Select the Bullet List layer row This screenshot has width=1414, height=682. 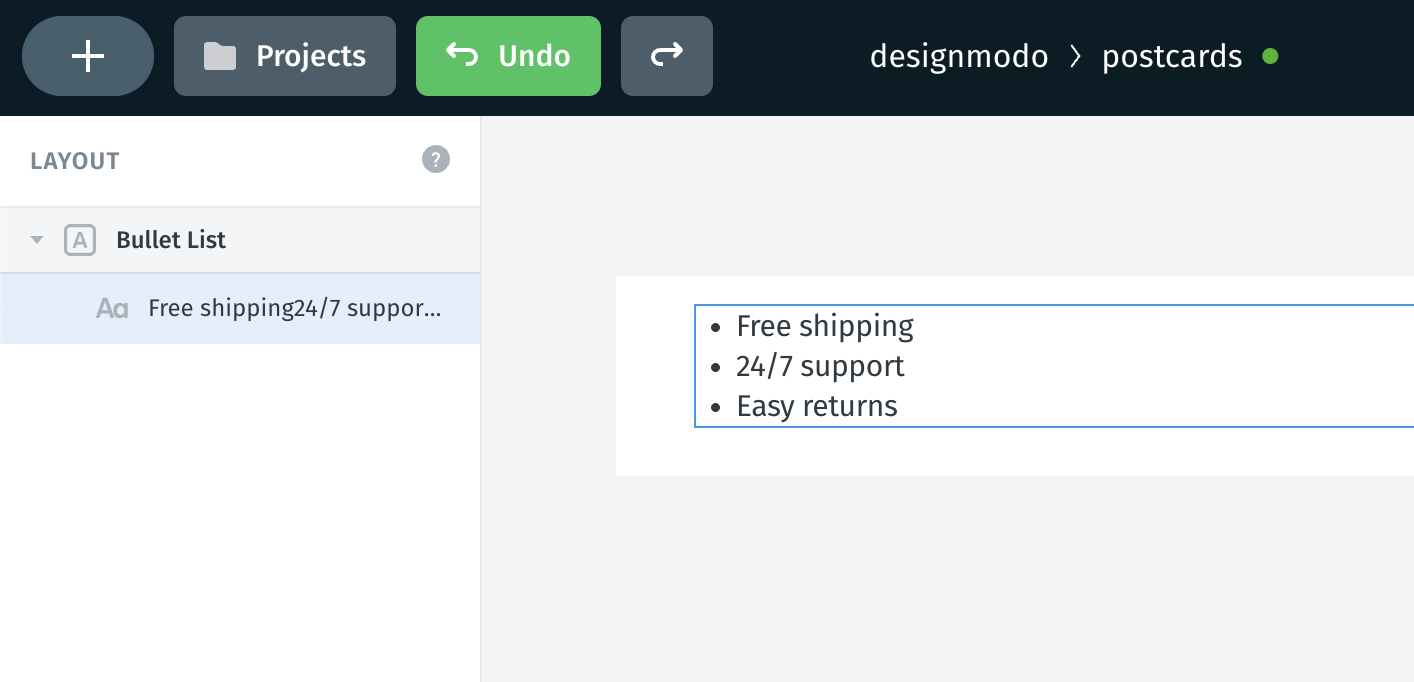(x=240, y=240)
